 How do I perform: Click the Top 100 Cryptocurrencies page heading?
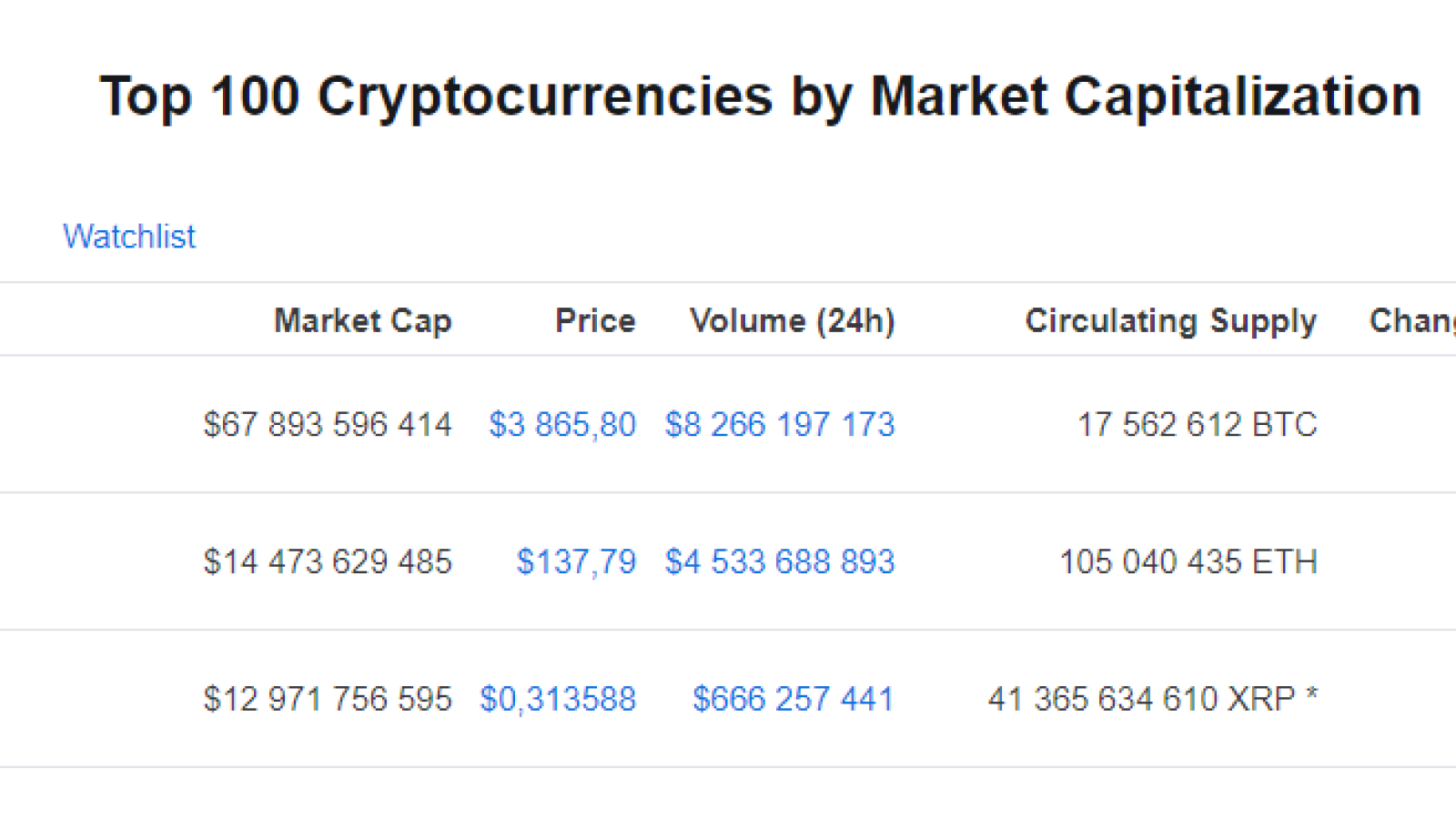click(761, 96)
